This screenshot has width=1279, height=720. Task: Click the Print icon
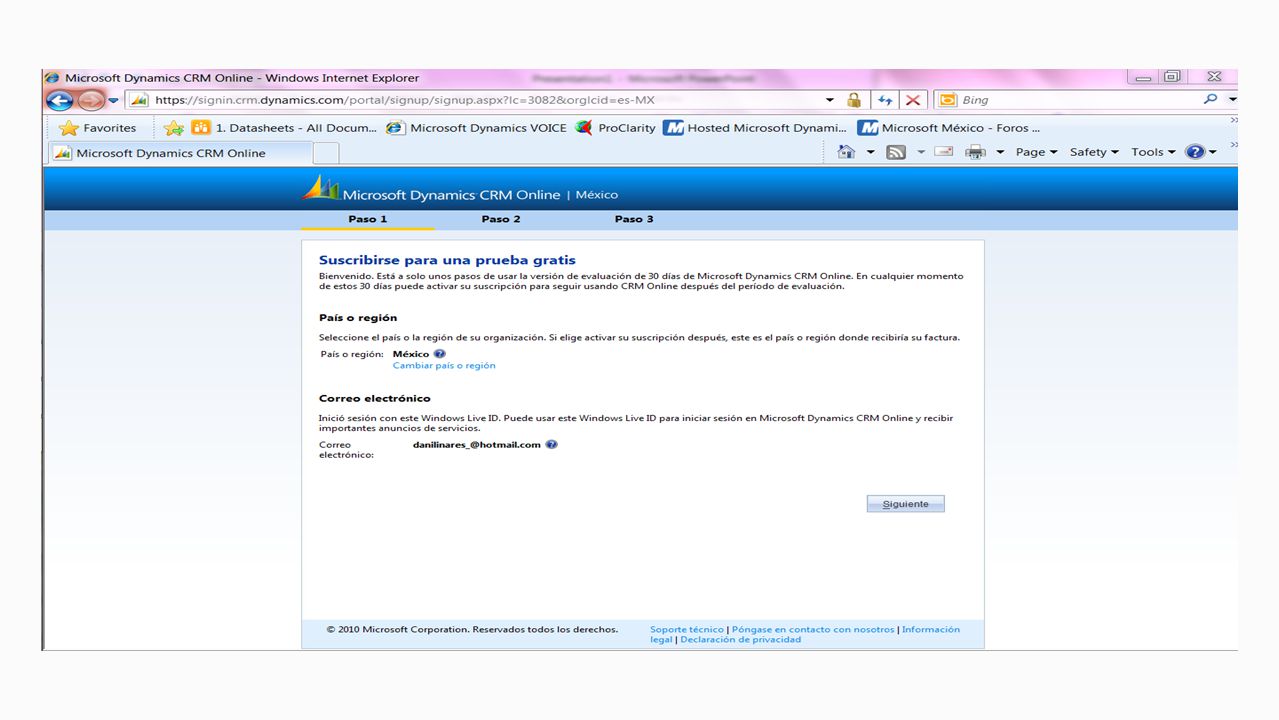click(975, 152)
